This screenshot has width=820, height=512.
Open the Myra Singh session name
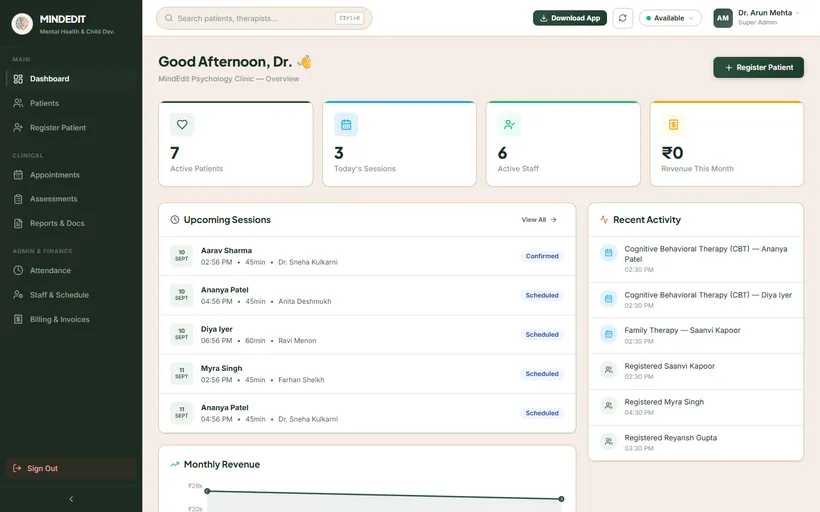coord(222,368)
